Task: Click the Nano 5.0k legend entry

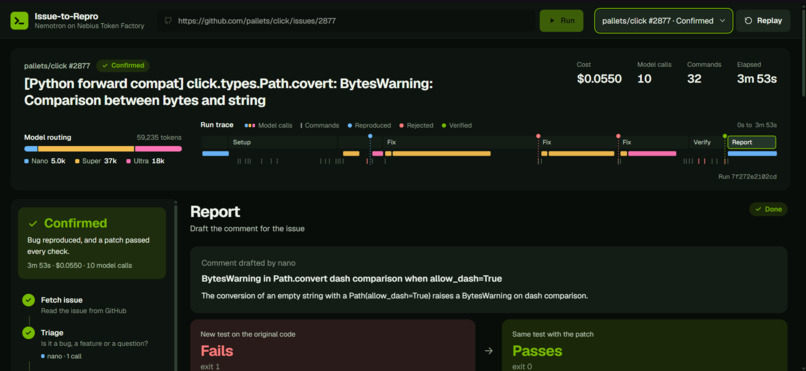Action: [45, 161]
